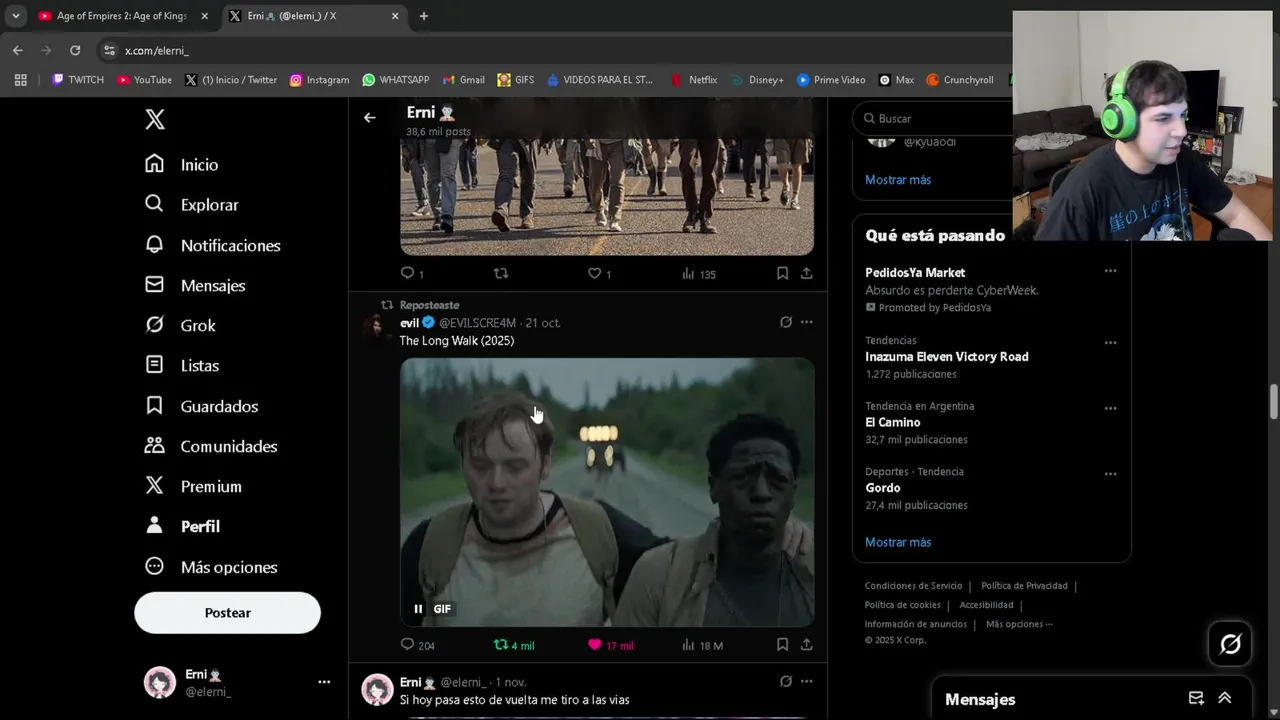Repost the 135-views post
This screenshot has width=1280, height=720.
tap(501, 273)
